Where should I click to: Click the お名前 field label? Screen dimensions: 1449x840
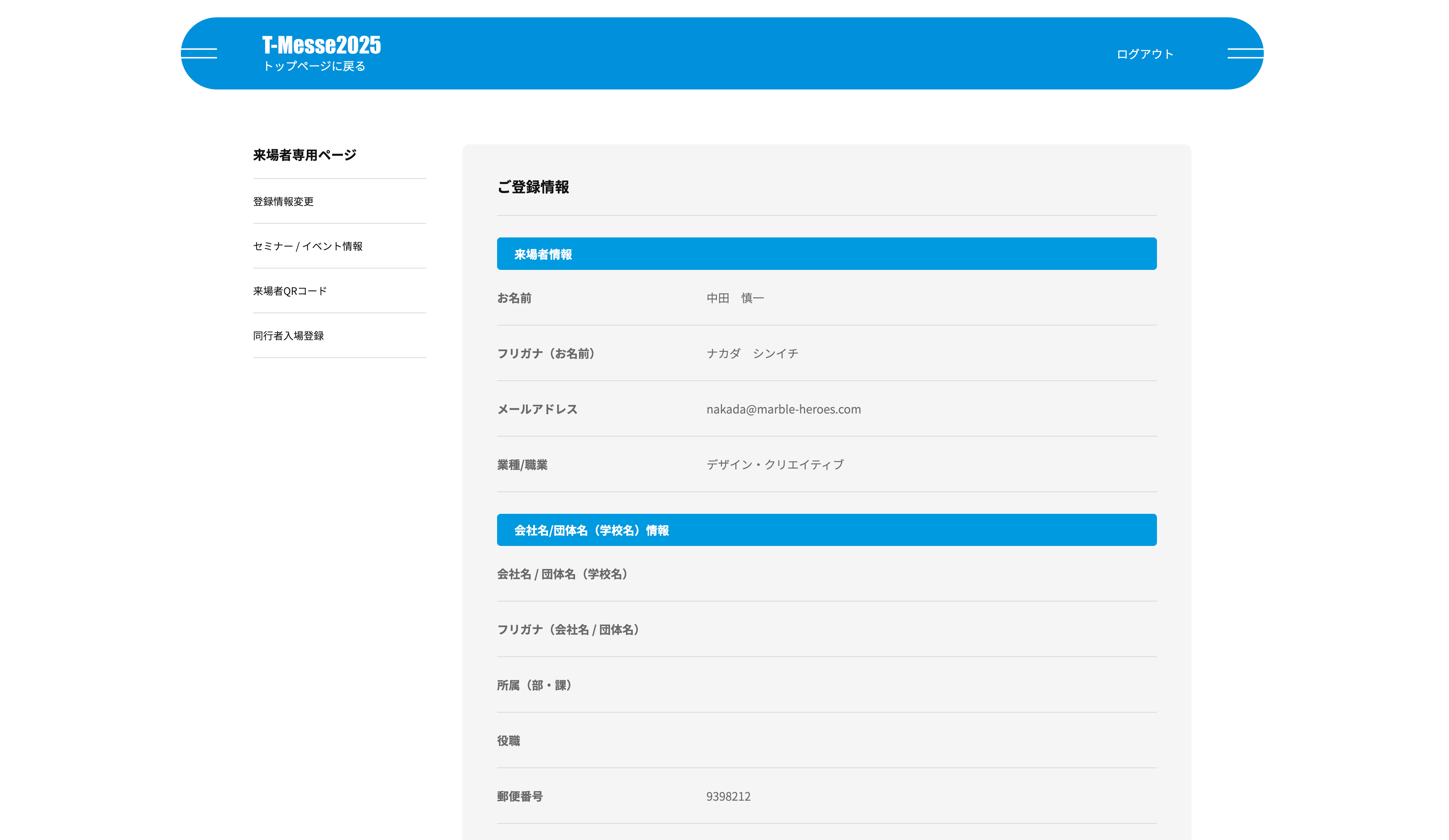[514, 298]
